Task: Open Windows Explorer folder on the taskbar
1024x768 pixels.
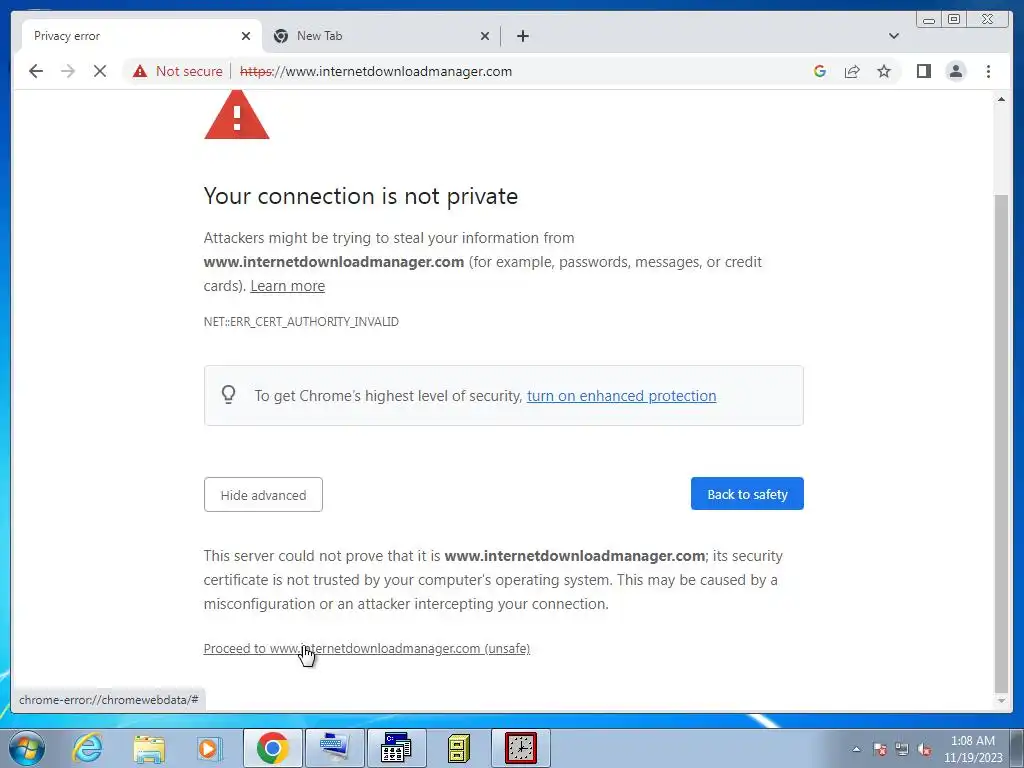Action: (149, 748)
